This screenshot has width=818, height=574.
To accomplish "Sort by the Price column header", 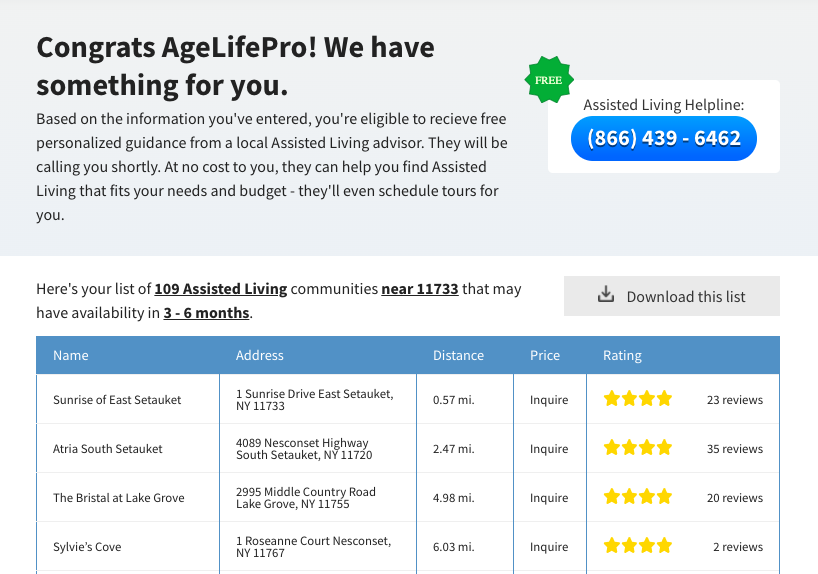I will tap(545, 355).
